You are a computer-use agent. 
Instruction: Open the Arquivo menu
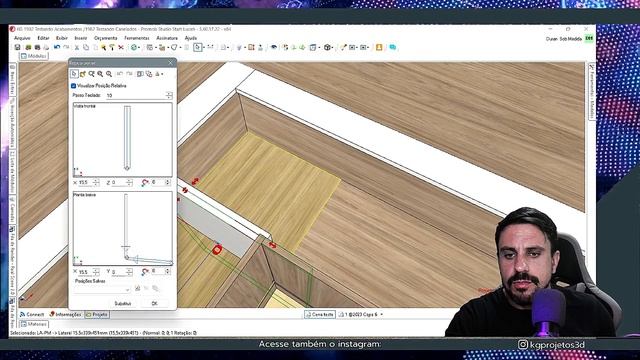(x=22, y=38)
